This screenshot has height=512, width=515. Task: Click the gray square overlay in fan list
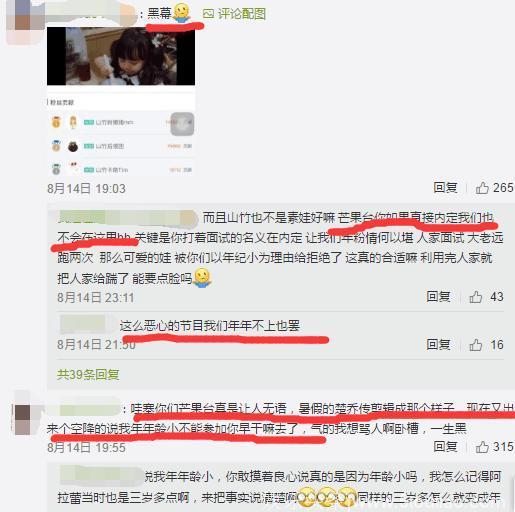(x=182, y=124)
